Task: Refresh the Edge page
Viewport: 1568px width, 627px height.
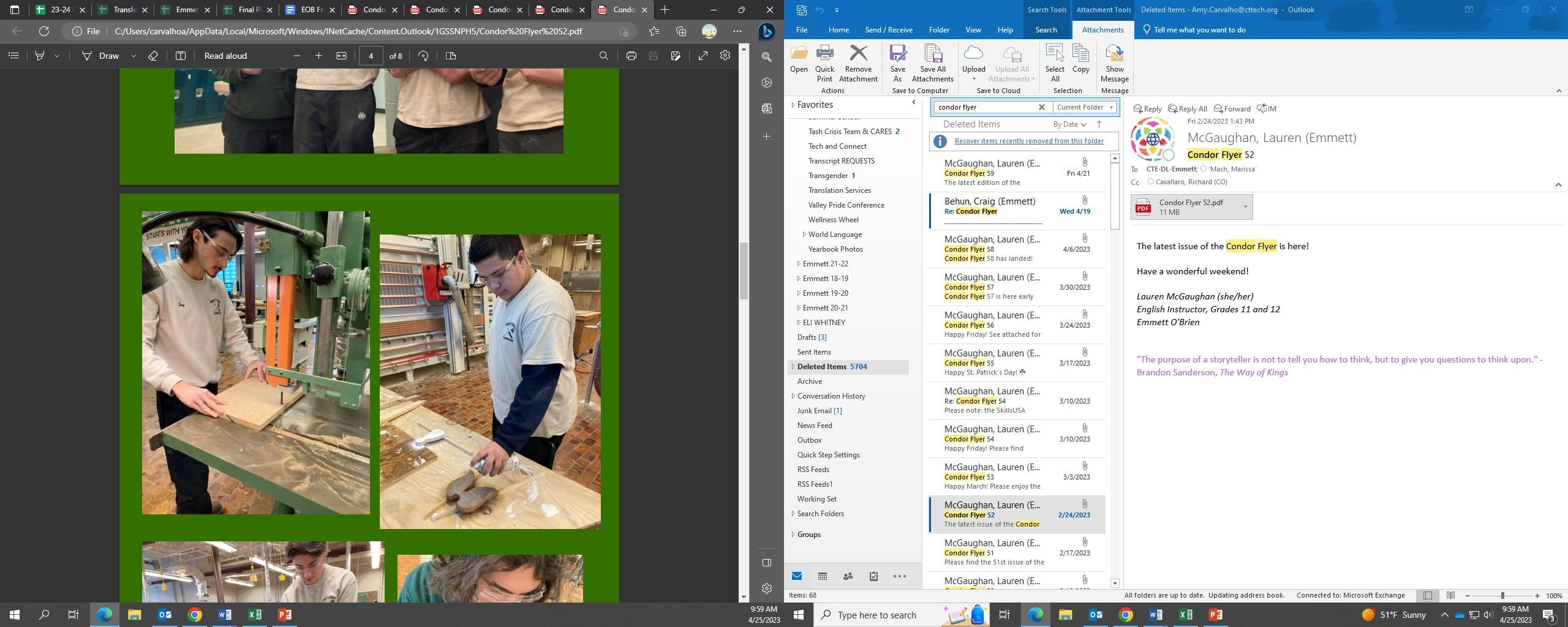Action: 44,31
